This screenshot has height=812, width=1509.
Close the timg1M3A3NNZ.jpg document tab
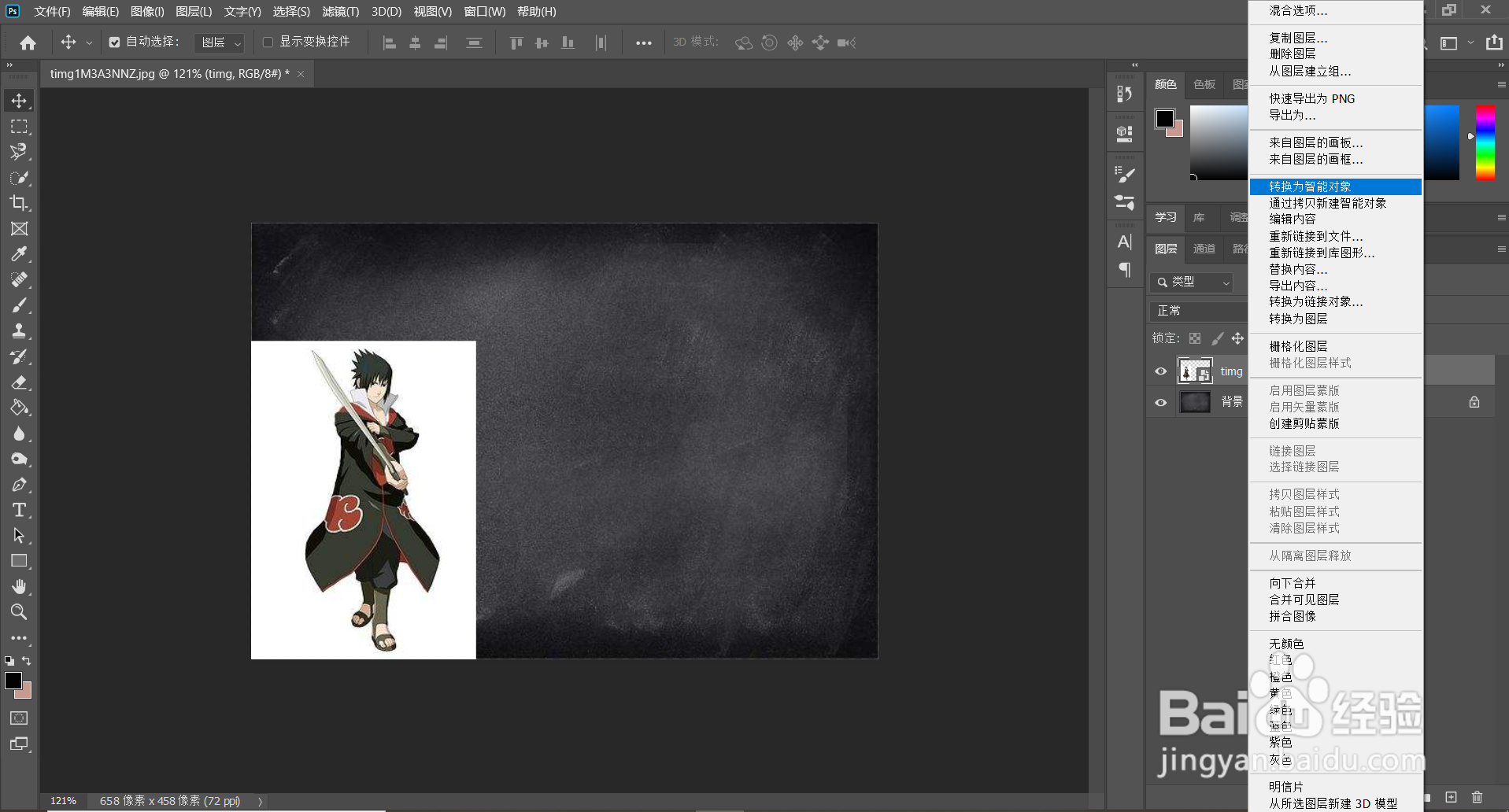[x=301, y=74]
